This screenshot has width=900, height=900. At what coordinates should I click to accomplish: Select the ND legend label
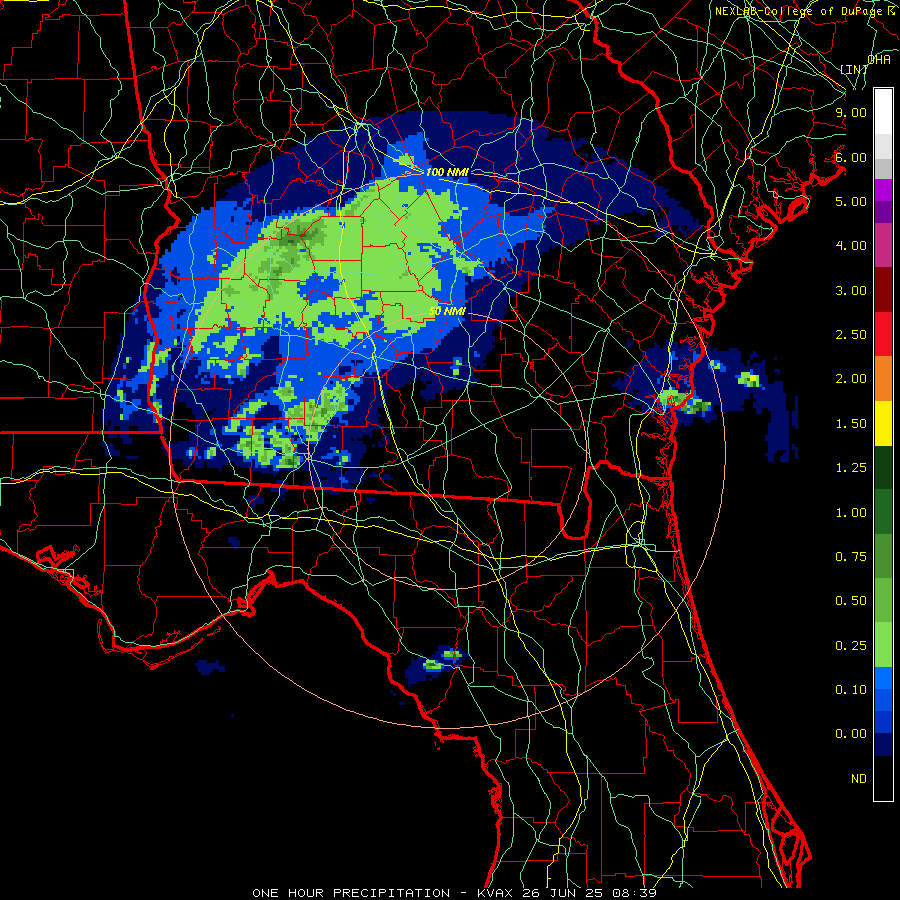[x=859, y=779]
